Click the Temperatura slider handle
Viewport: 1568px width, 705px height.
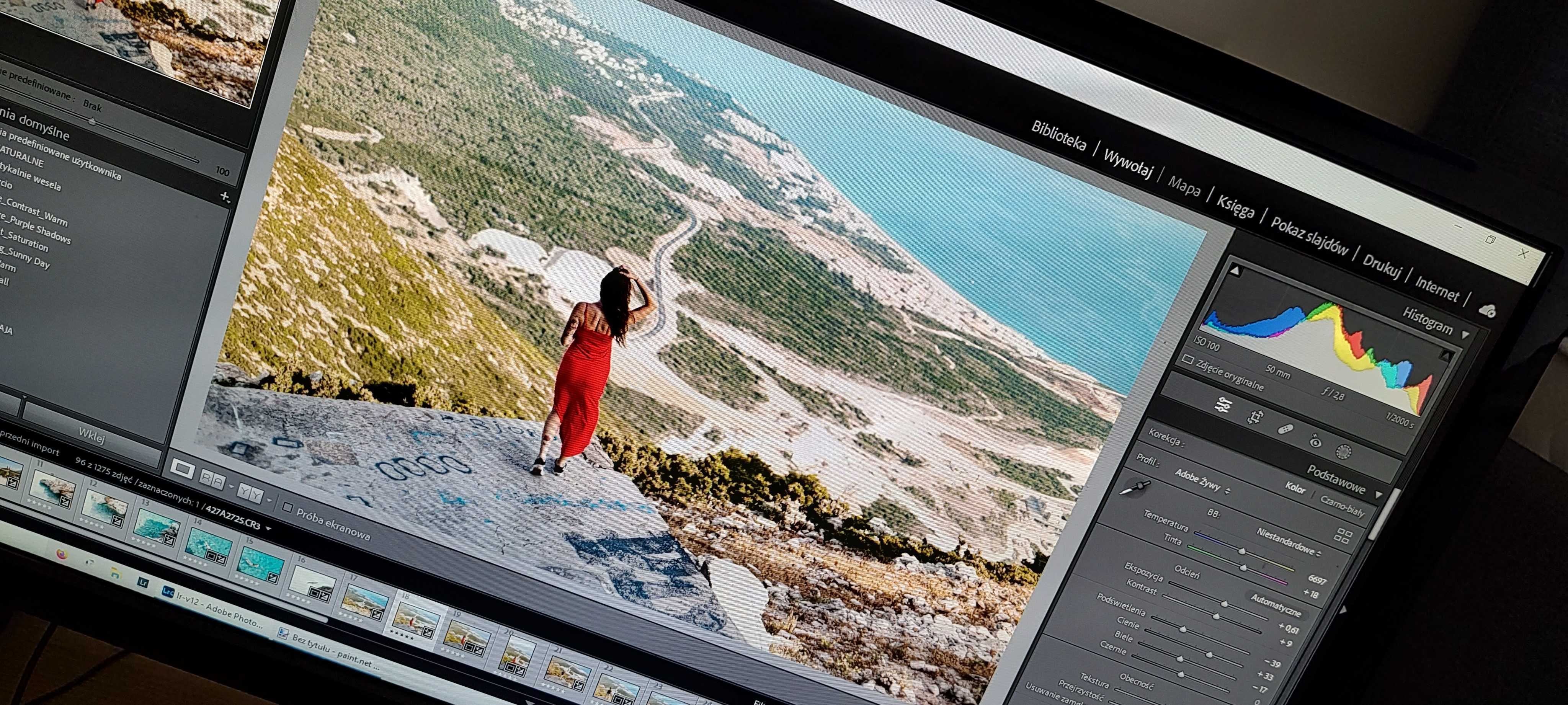point(1242,552)
